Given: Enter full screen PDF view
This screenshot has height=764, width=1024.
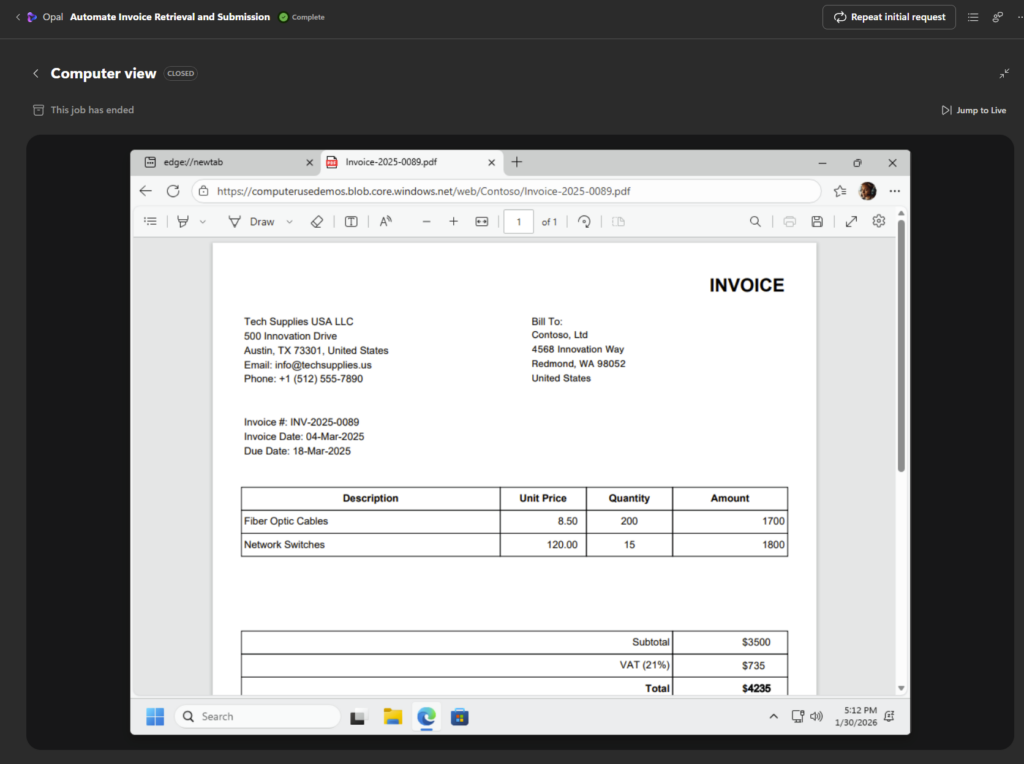Looking at the screenshot, I should pyautogui.click(x=851, y=222).
